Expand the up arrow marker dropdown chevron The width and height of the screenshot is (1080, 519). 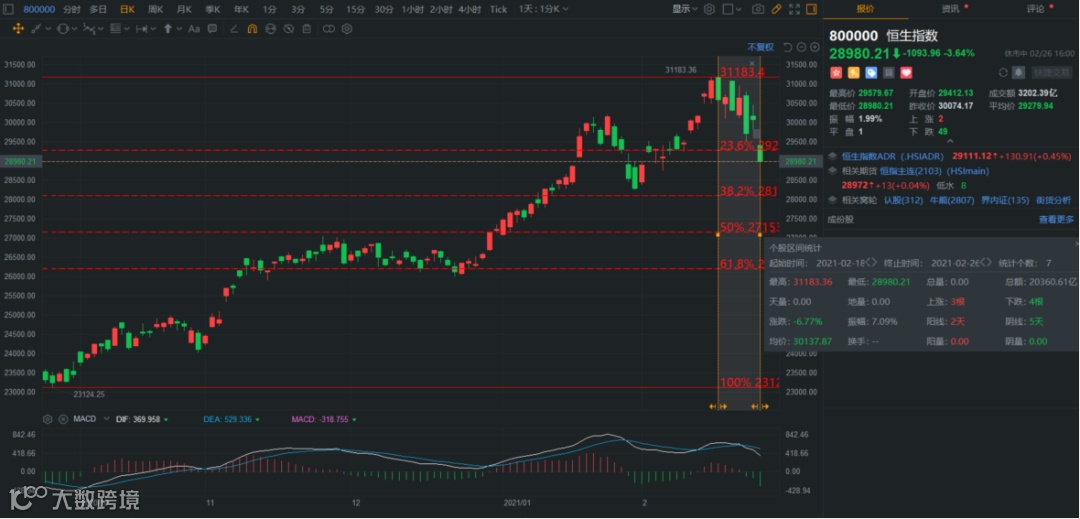tap(179, 29)
